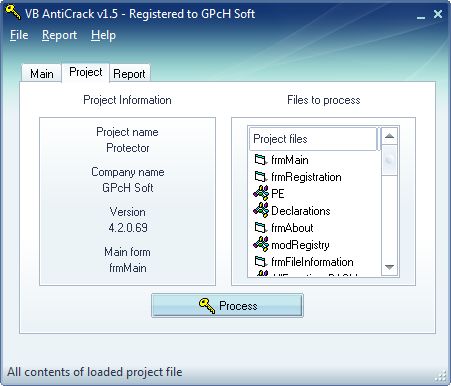Viewport: 451px width, 386px height.
Task: Click the modRegistry module icon
Action: tap(261, 244)
